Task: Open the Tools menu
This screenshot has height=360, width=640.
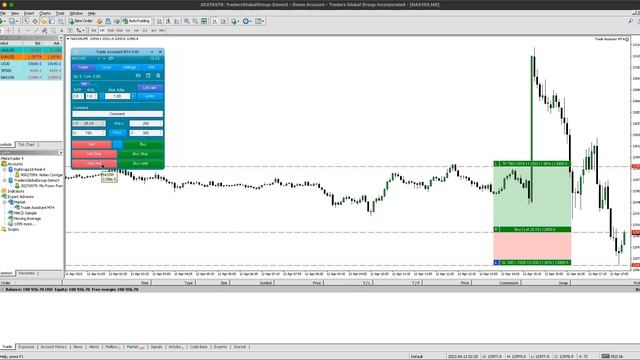Action: pyautogui.click(x=60, y=13)
